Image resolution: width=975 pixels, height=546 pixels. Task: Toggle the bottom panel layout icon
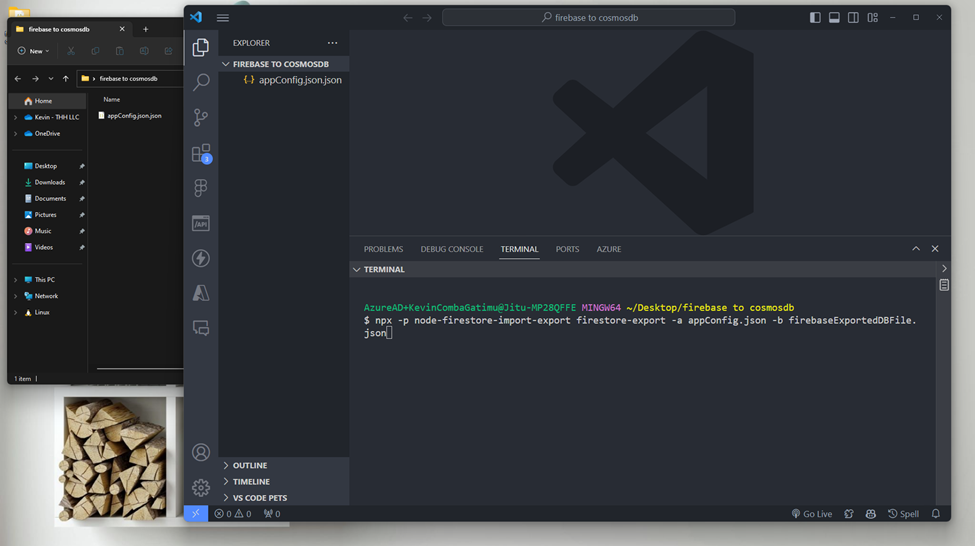pos(834,17)
